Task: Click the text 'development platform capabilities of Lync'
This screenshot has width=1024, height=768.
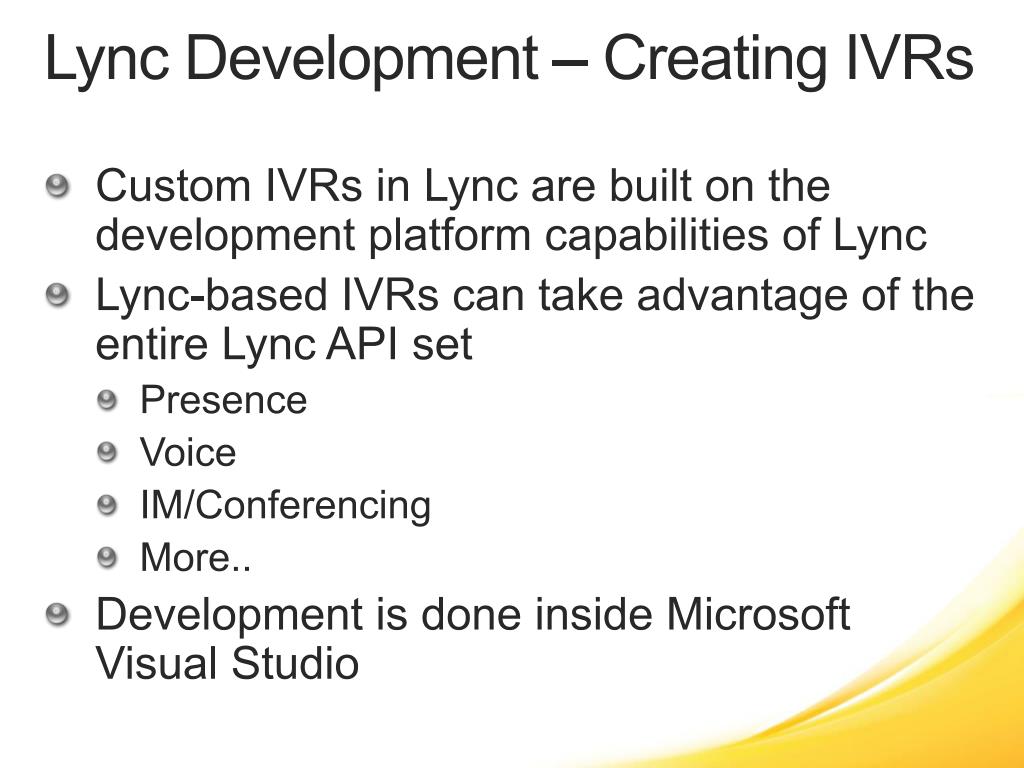Action: pos(511,236)
